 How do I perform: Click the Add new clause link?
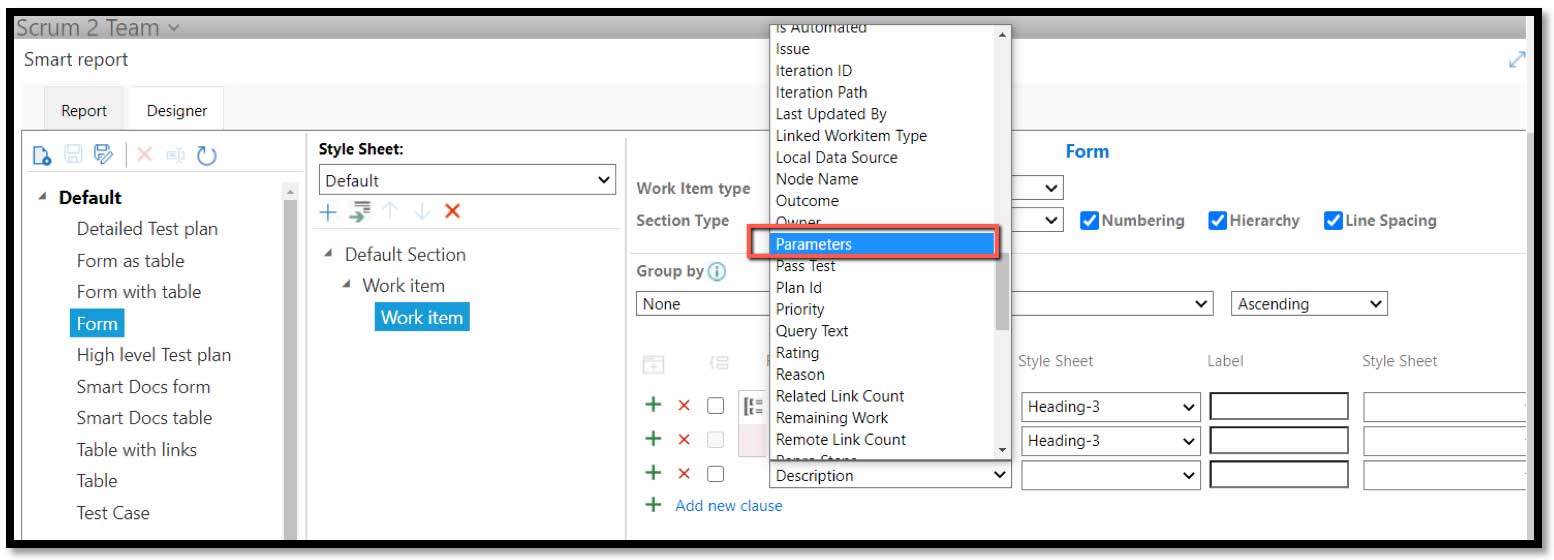coord(728,506)
